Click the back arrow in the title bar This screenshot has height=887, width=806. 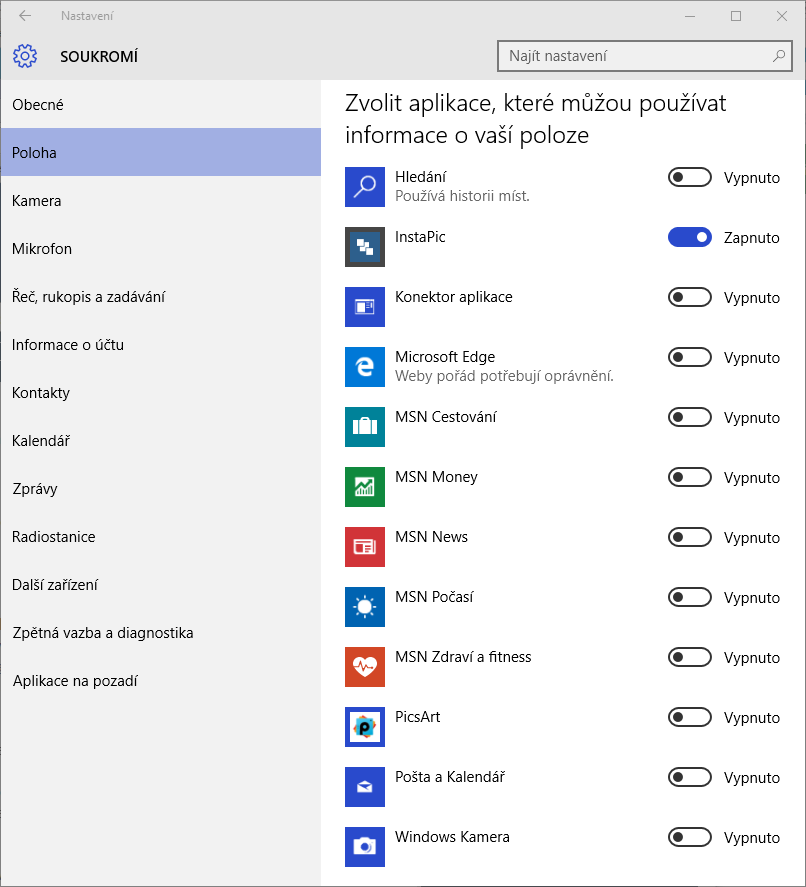(x=25, y=16)
